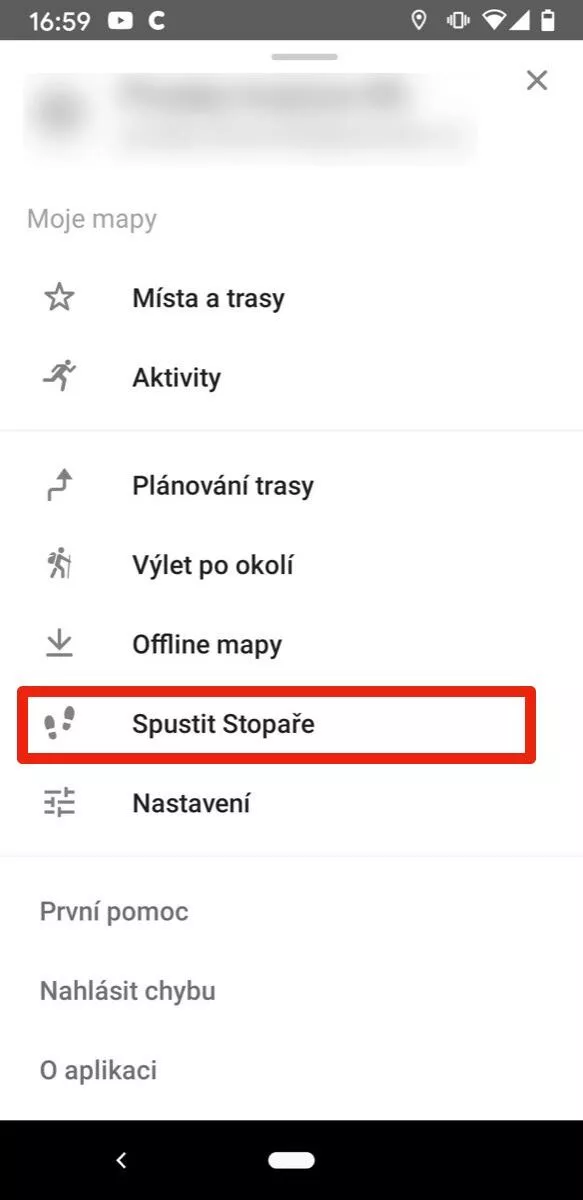Viewport: 583px width, 1200px height.
Task: Open the O aplikaci link
Action: (x=98, y=1070)
